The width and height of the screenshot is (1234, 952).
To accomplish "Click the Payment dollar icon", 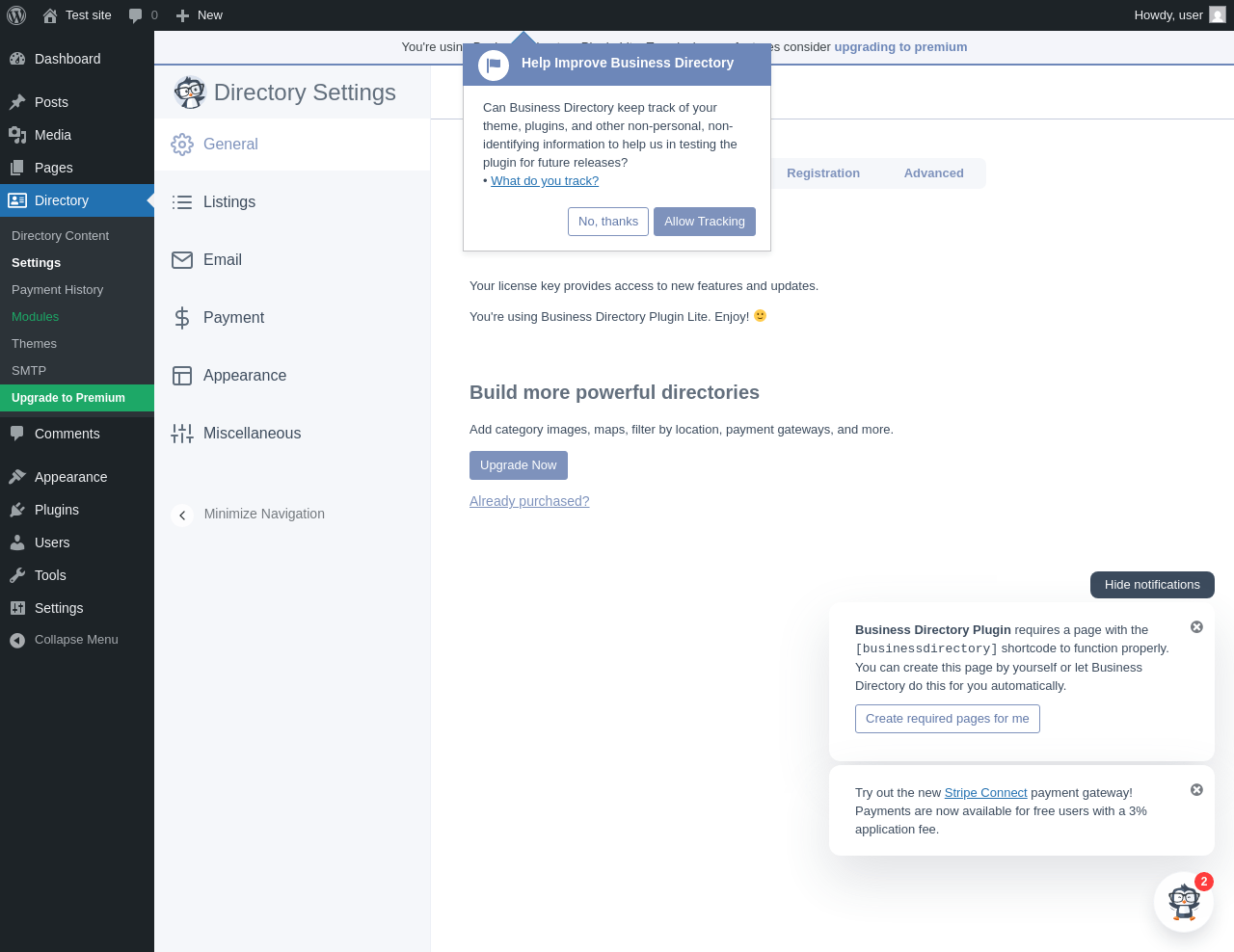I will coord(182,318).
